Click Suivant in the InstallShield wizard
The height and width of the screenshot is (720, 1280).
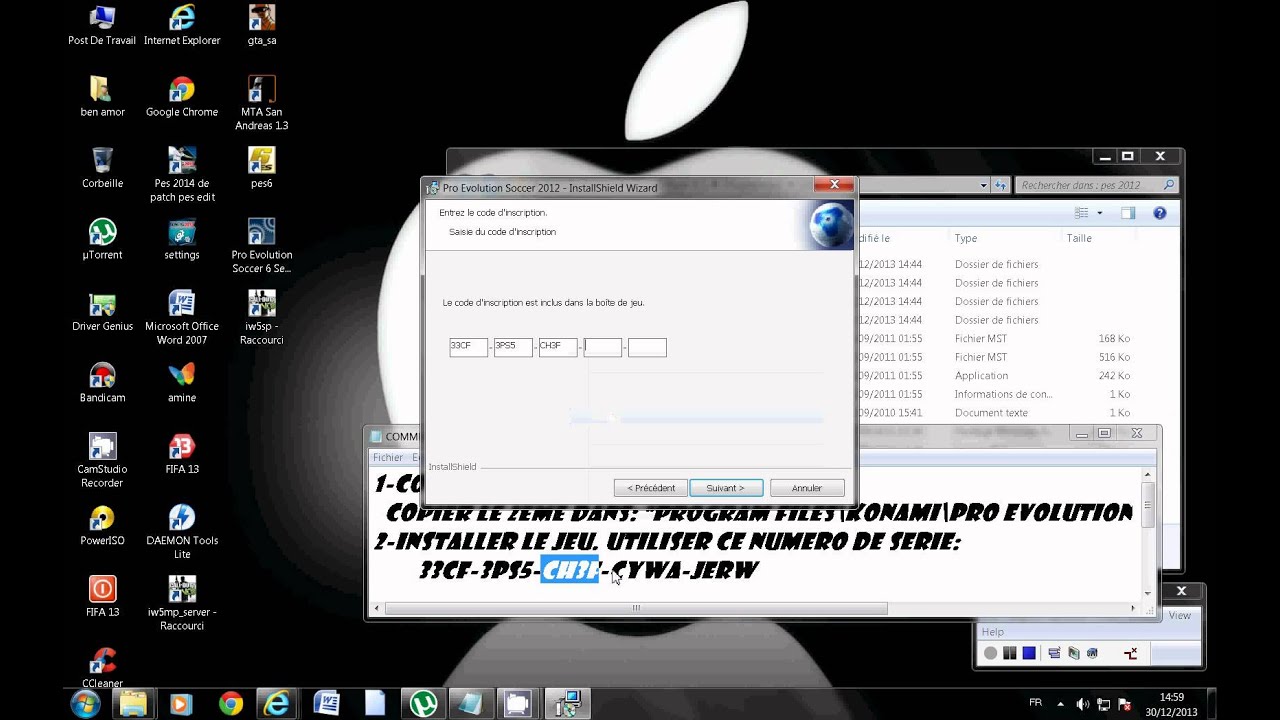(x=726, y=488)
